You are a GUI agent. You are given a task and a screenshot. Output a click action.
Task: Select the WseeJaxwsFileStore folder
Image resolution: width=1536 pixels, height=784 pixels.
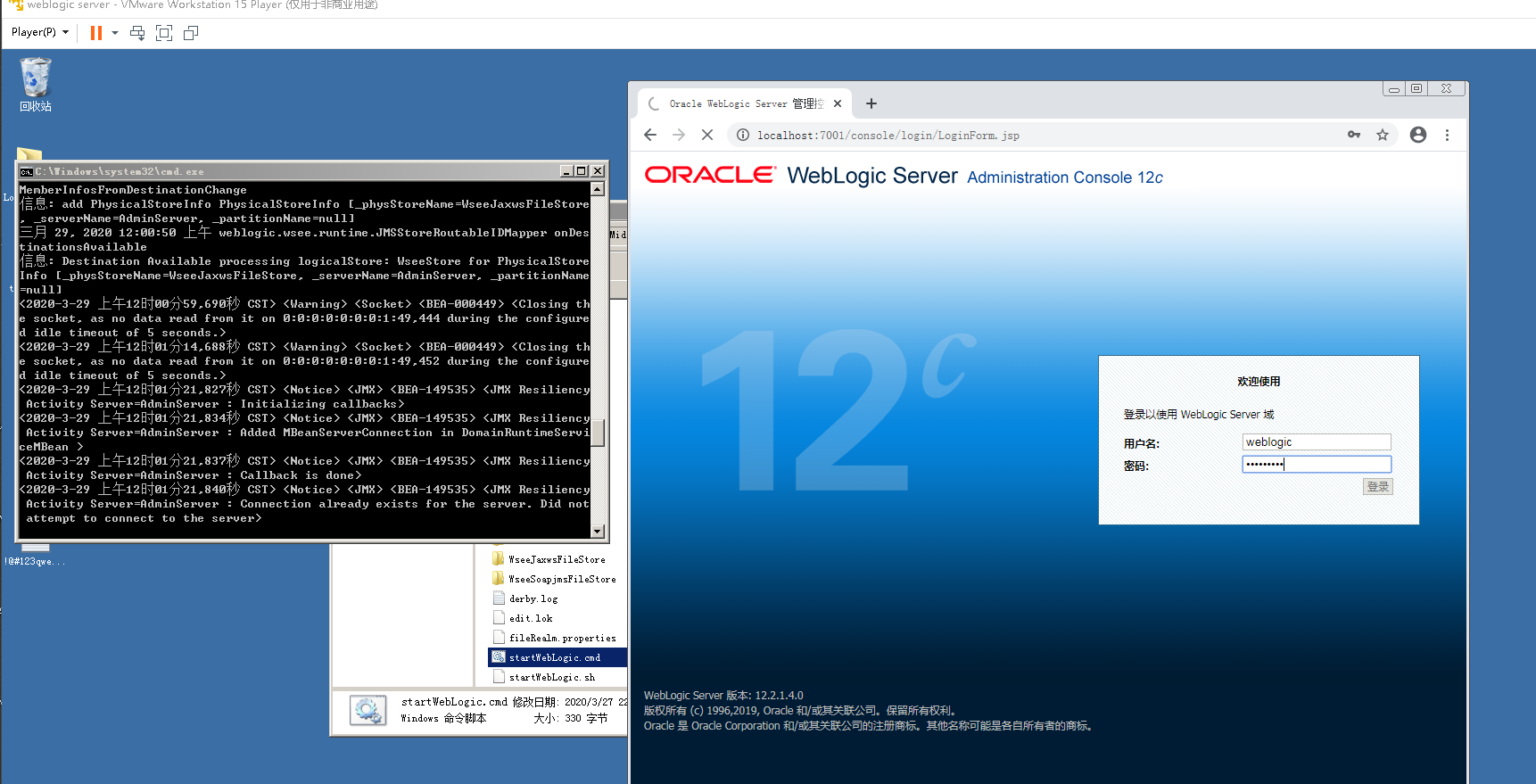(557, 559)
